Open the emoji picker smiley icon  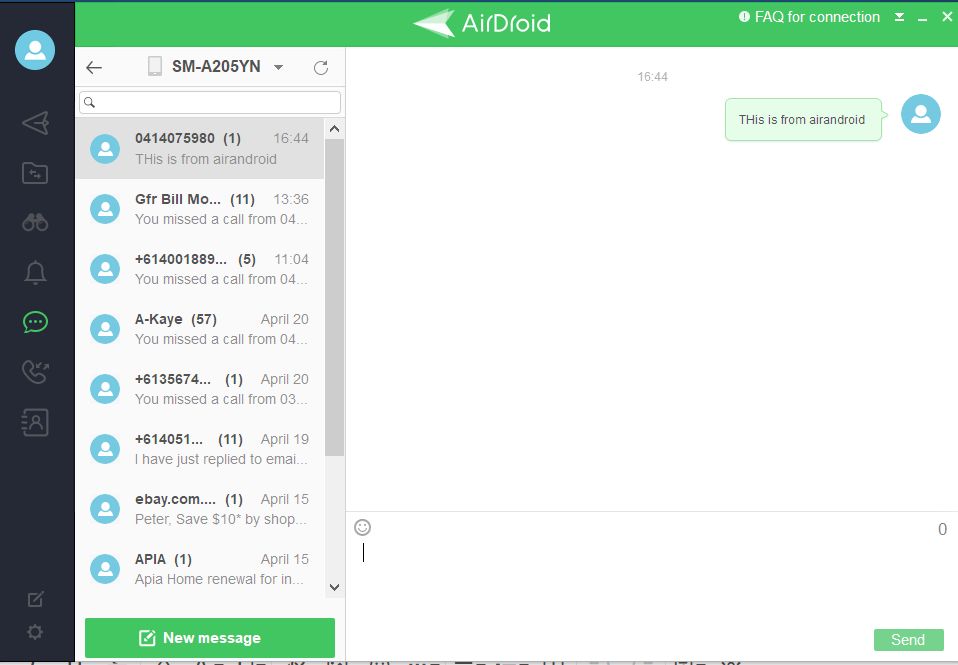pos(362,527)
